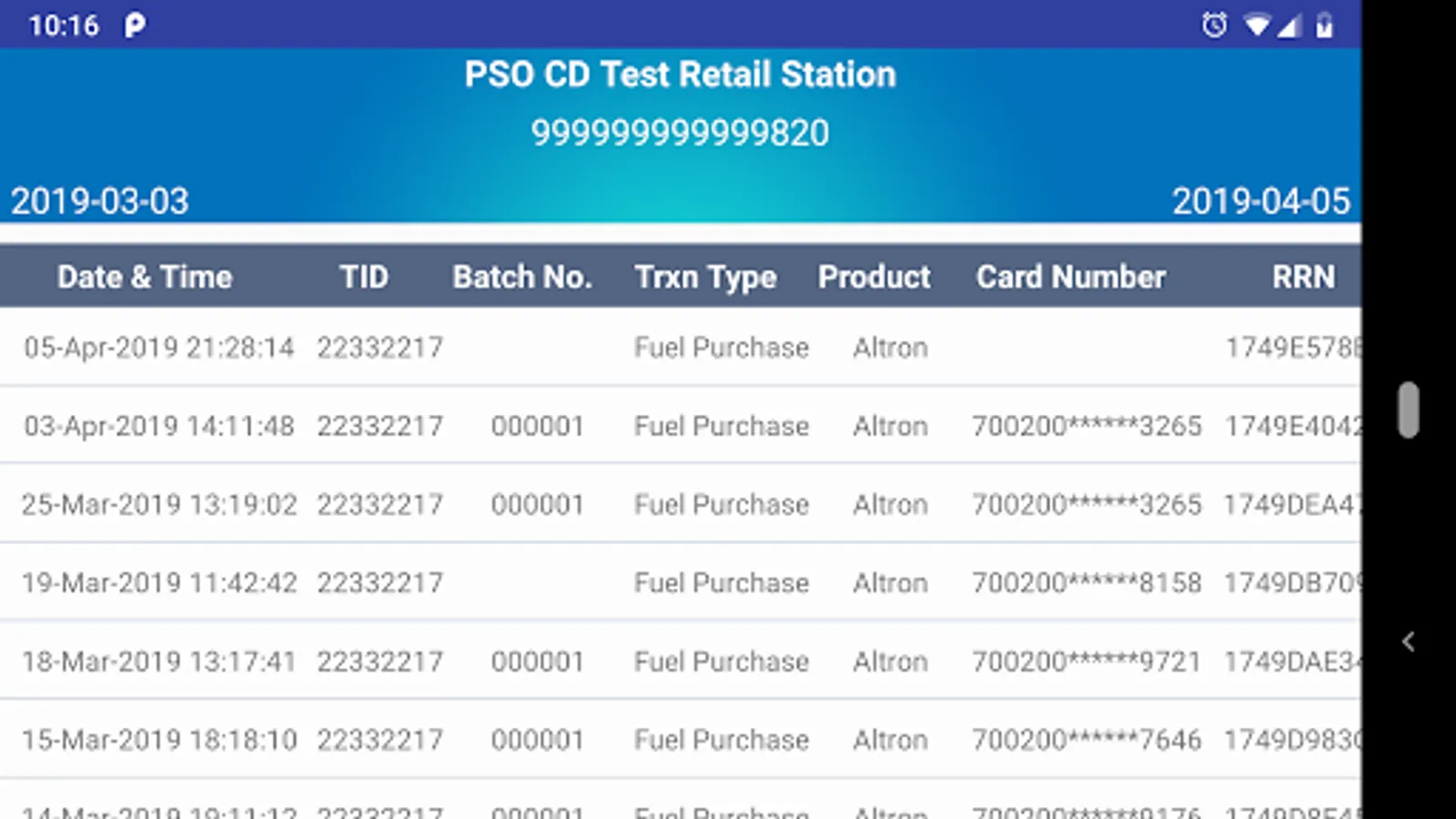Tap the battery status icon
Viewport: 1456px width, 819px height.
[x=1325, y=25]
